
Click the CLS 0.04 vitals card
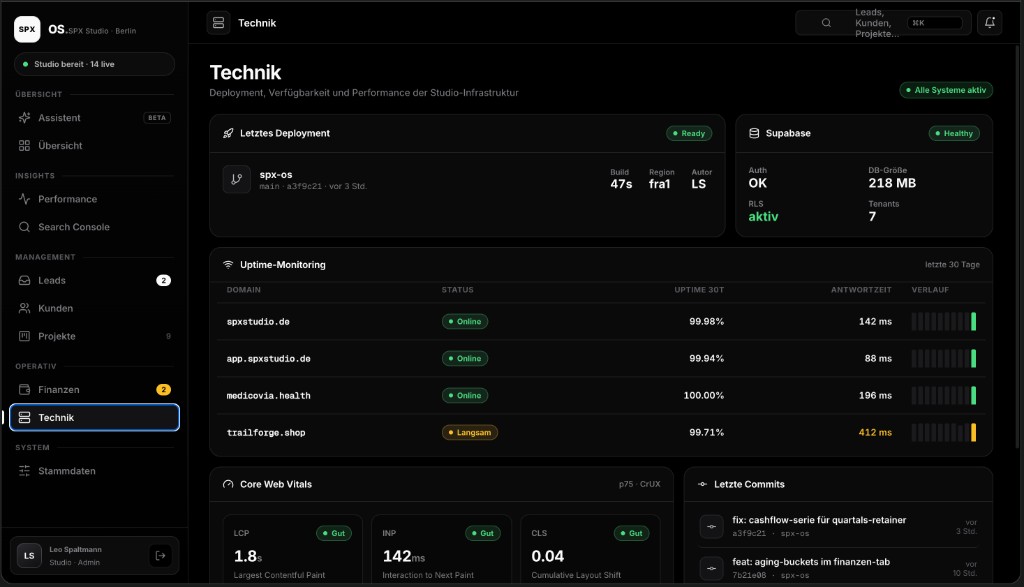[590, 550]
